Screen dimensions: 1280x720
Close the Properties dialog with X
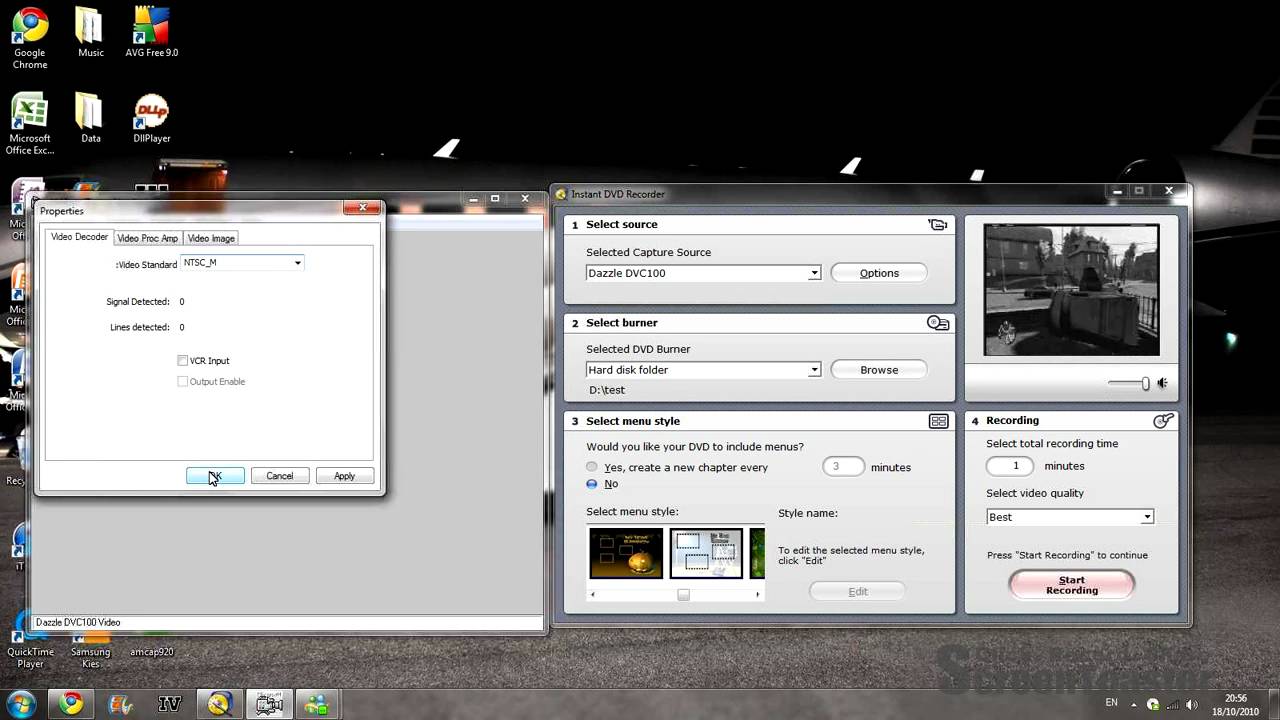362,207
